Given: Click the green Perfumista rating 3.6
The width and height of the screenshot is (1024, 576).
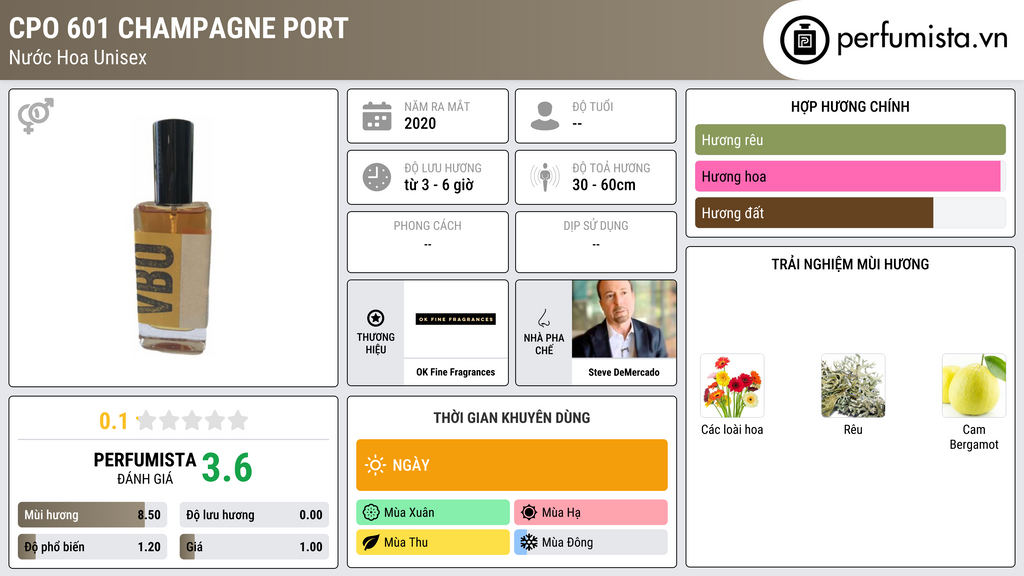Looking at the screenshot, I should pyautogui.click(x=227, y=468).
